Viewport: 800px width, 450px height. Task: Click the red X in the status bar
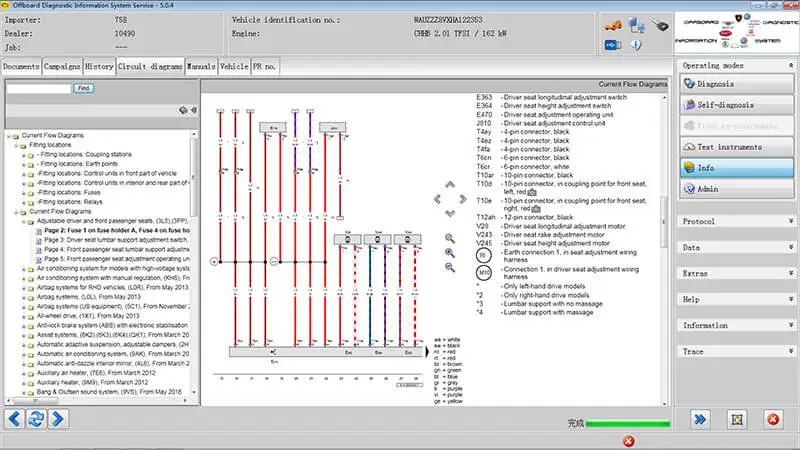629,441
